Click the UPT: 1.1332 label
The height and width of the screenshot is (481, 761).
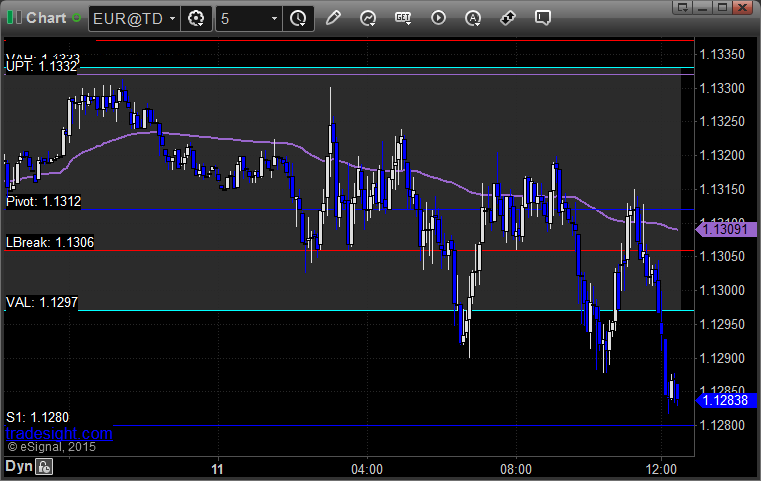(41, 66)
